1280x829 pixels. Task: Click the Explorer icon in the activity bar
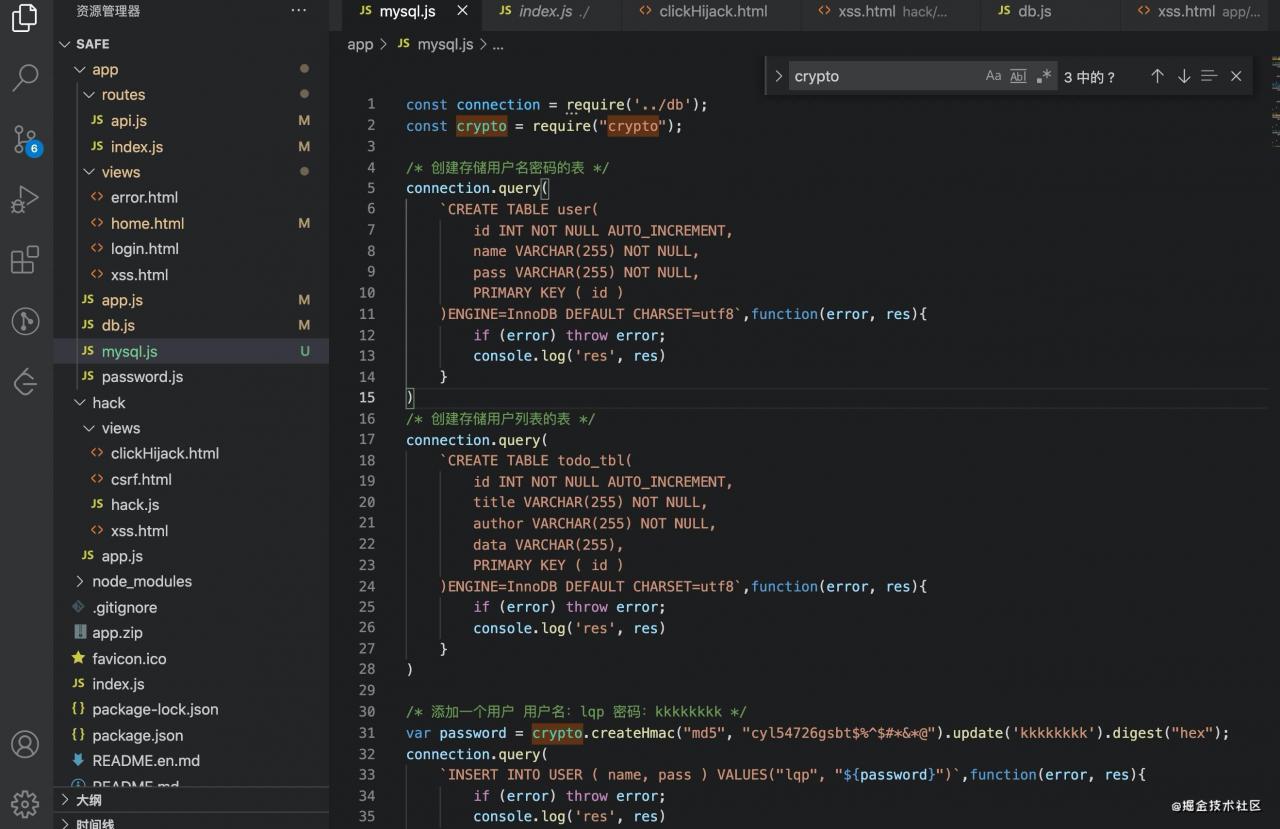pyautogui.click(x=25, y=17)
